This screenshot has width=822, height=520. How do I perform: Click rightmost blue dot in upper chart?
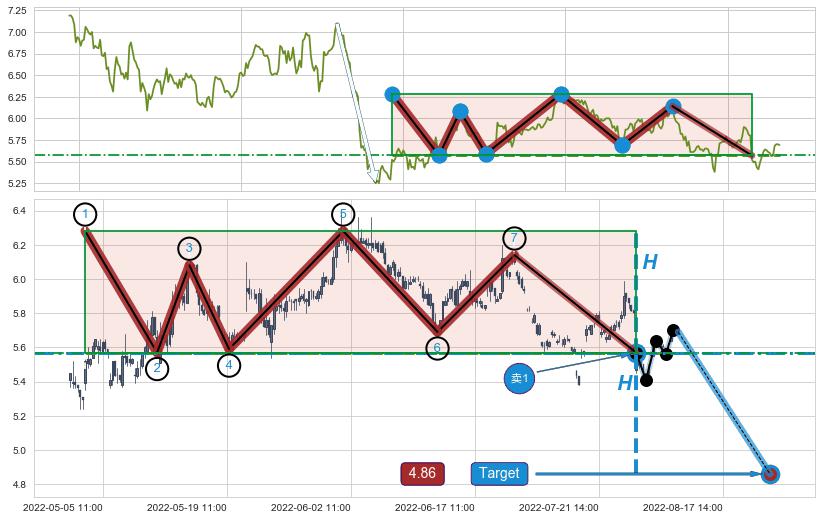coord(673,106)
